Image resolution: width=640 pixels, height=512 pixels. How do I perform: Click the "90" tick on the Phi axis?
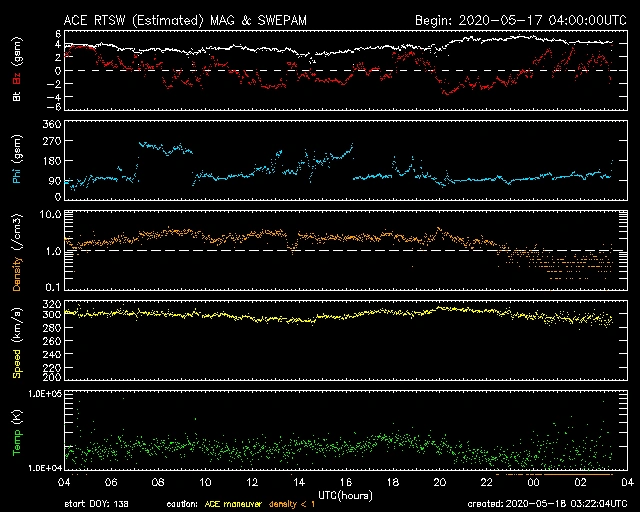(x=55, y=180)
